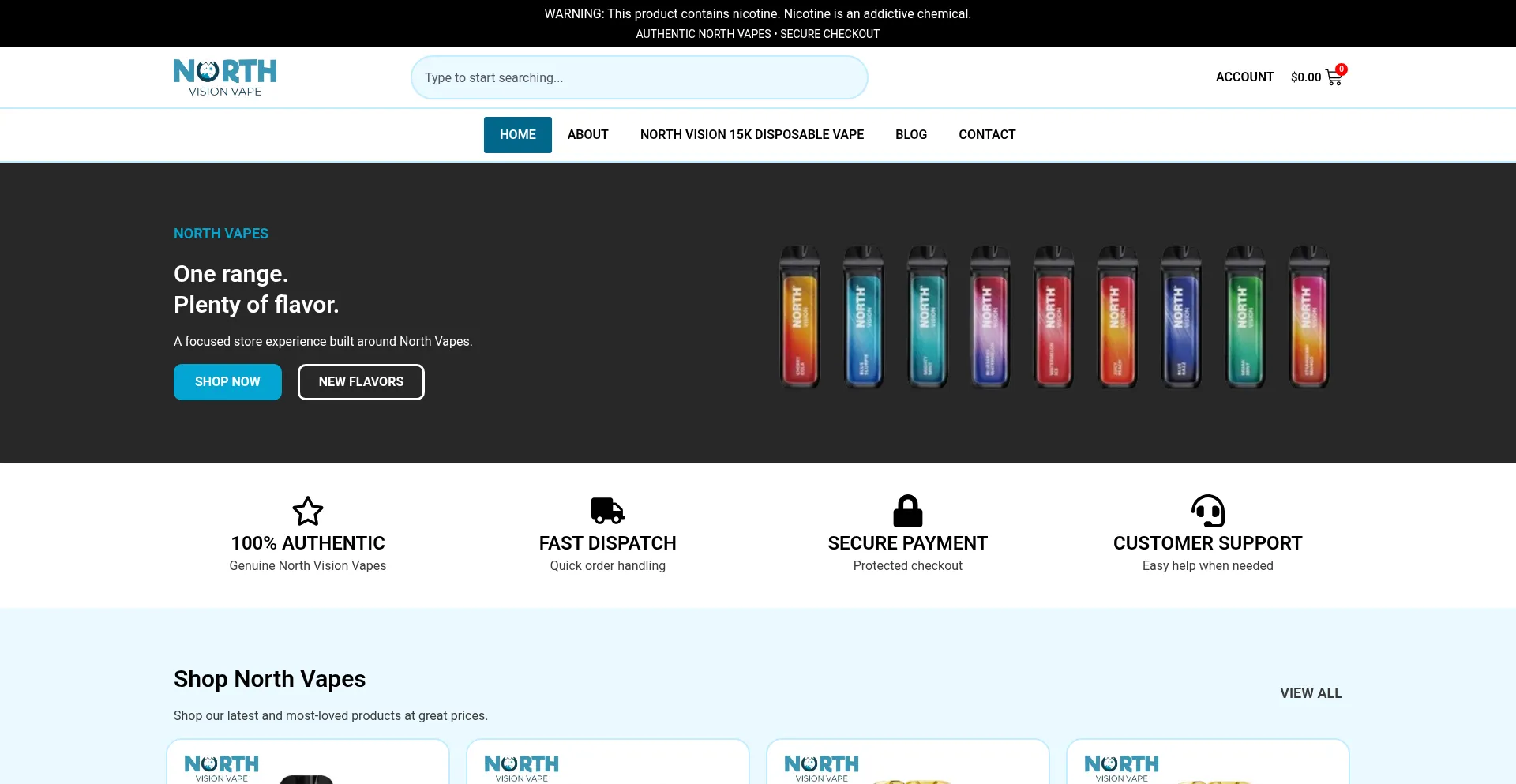
Task: Click the star icon above 100% Authentic
Action: coord(308,511)
